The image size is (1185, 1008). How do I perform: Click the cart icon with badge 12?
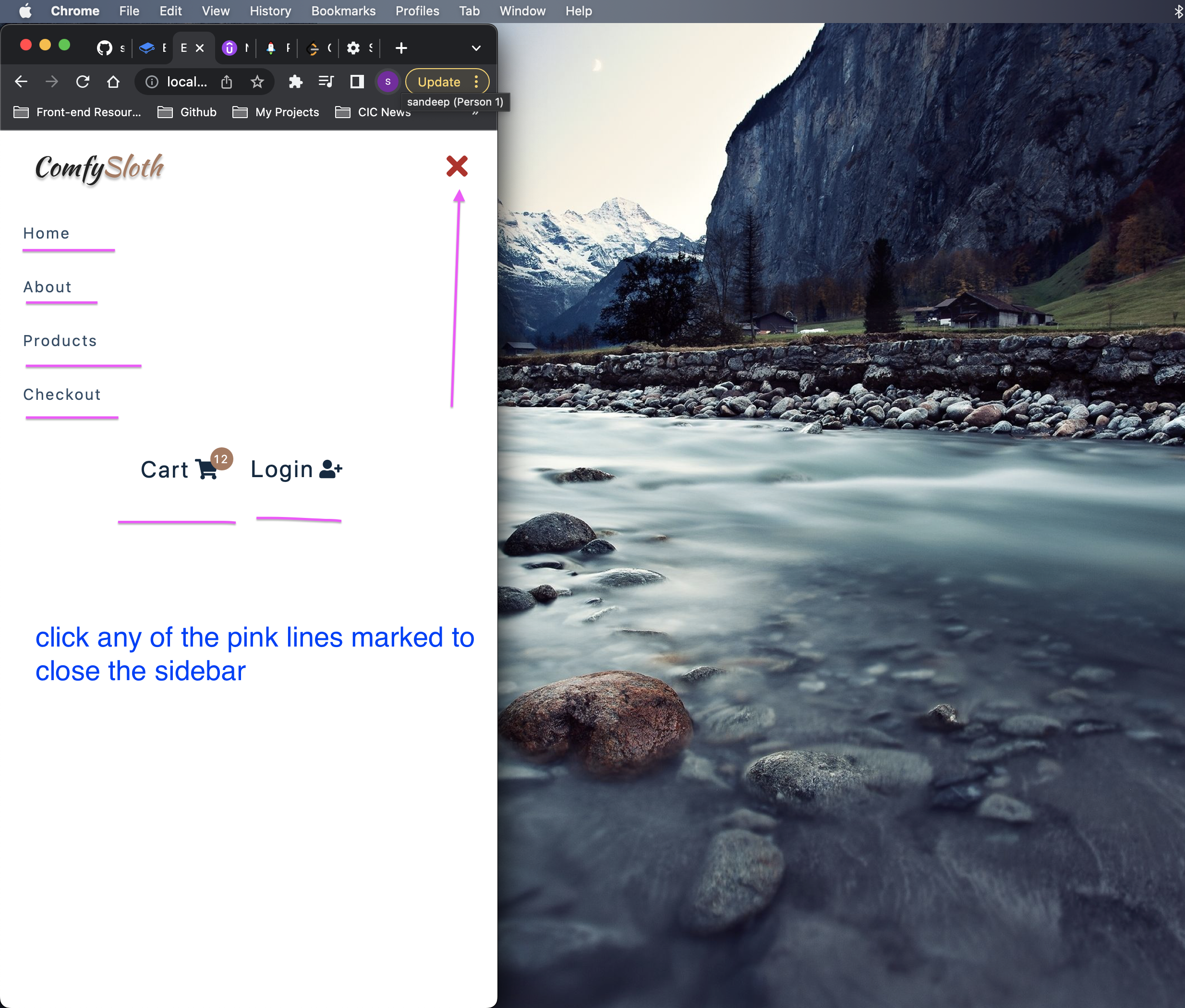click(x=206, y=468)
